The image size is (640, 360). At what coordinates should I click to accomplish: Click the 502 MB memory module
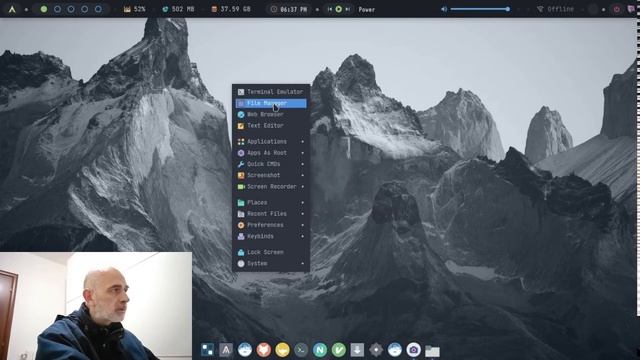(x=178, y=9)
